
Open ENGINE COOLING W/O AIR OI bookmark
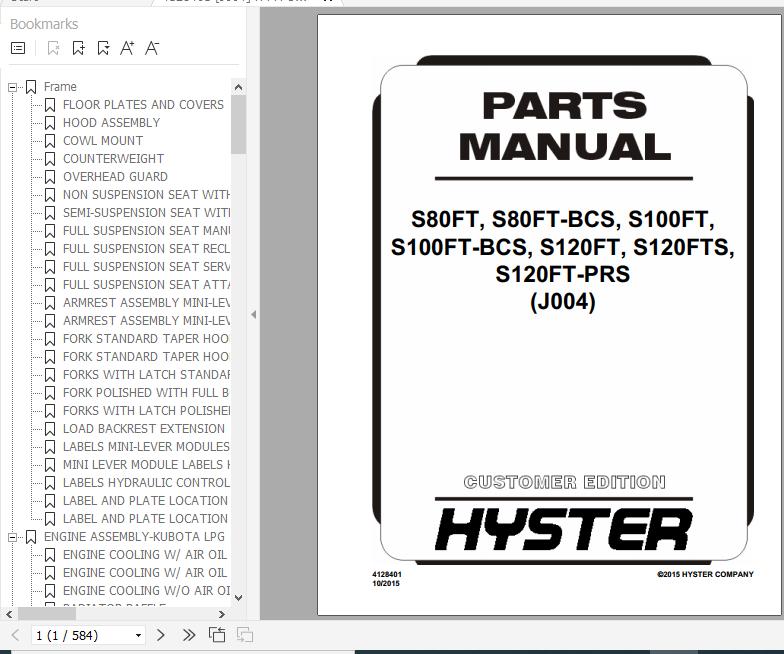[146, 590]
